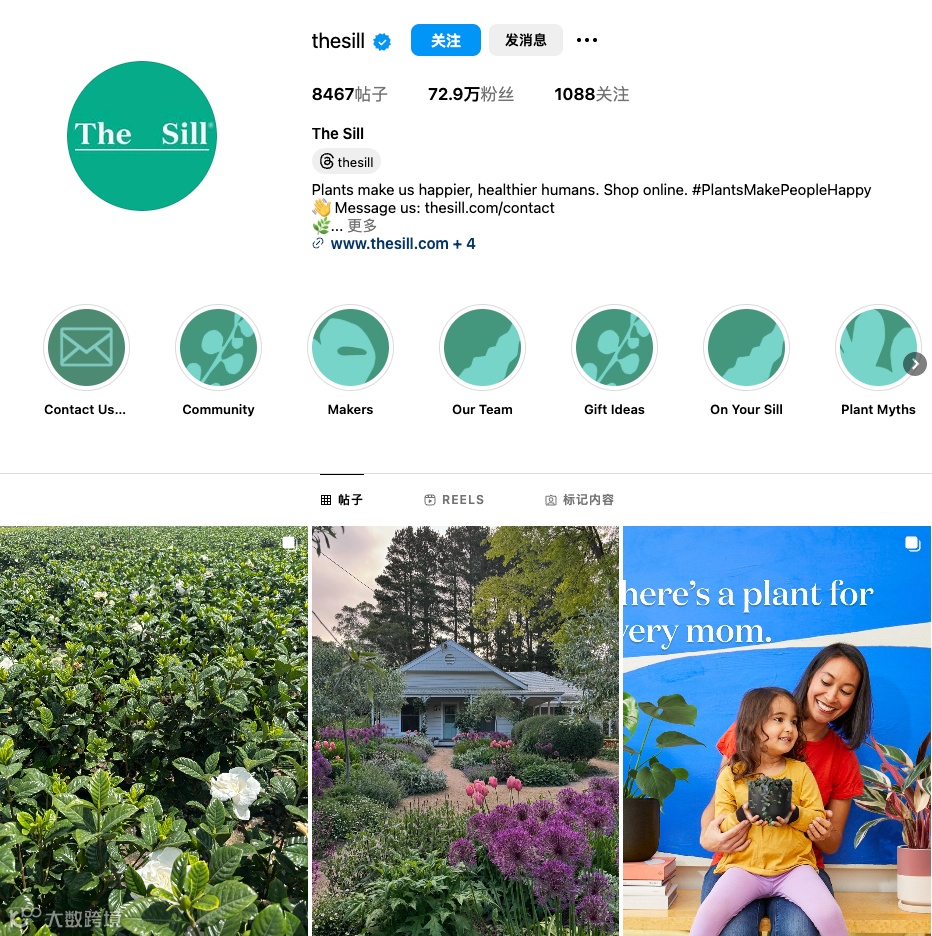
Task: Open the three-dot more options menu
Action: coord(587,40)
